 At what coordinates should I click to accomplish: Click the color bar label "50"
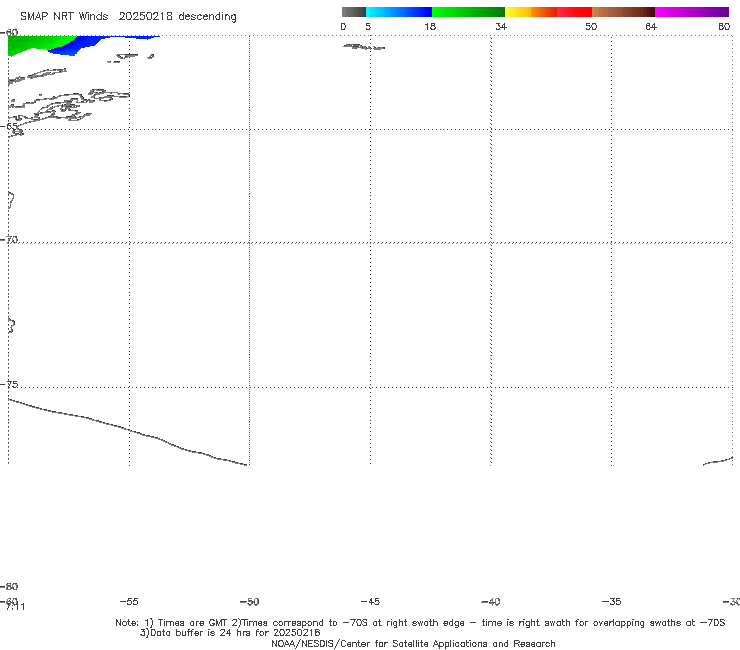point(591,26)
